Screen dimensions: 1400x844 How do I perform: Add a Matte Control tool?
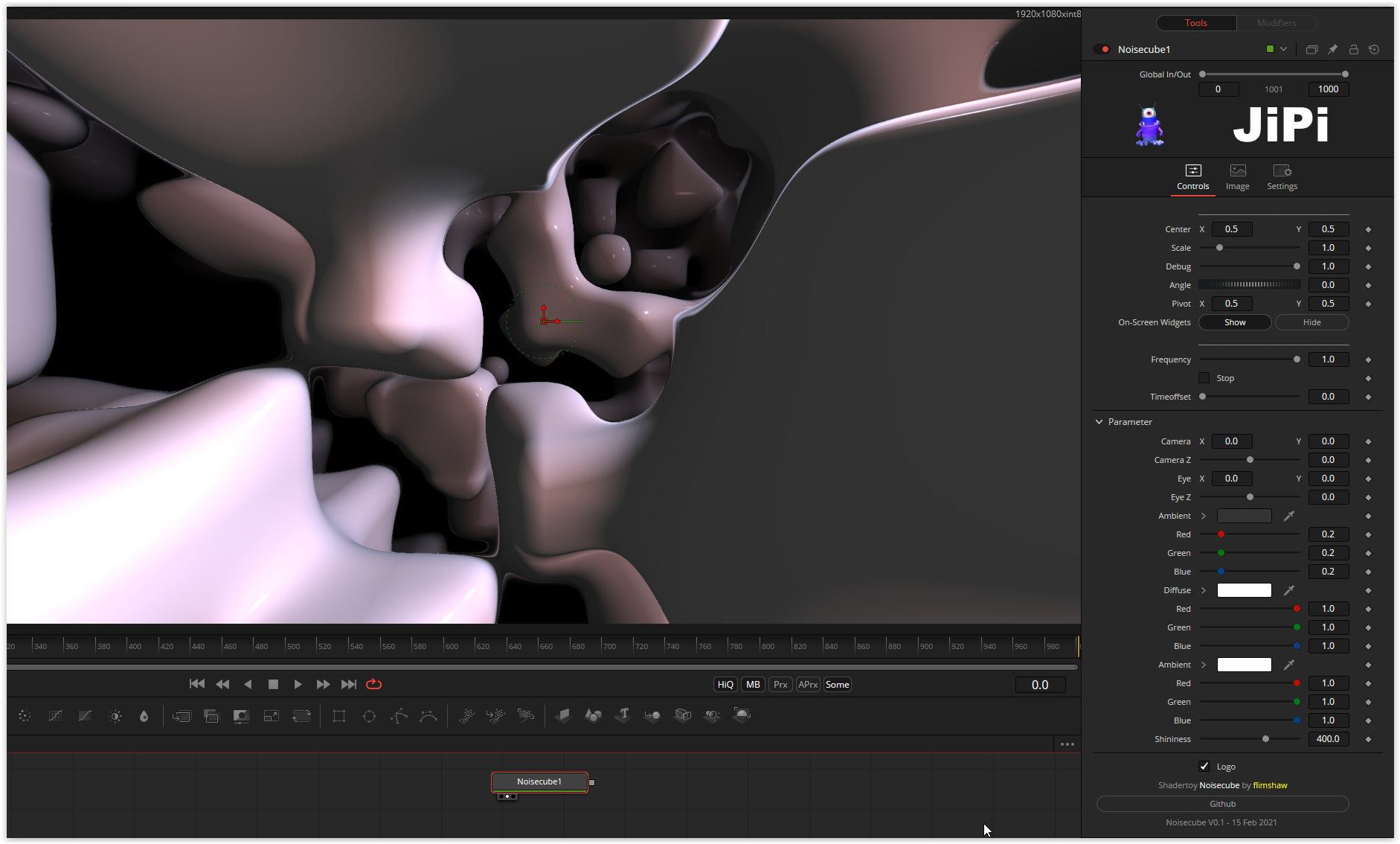point(241,716)
